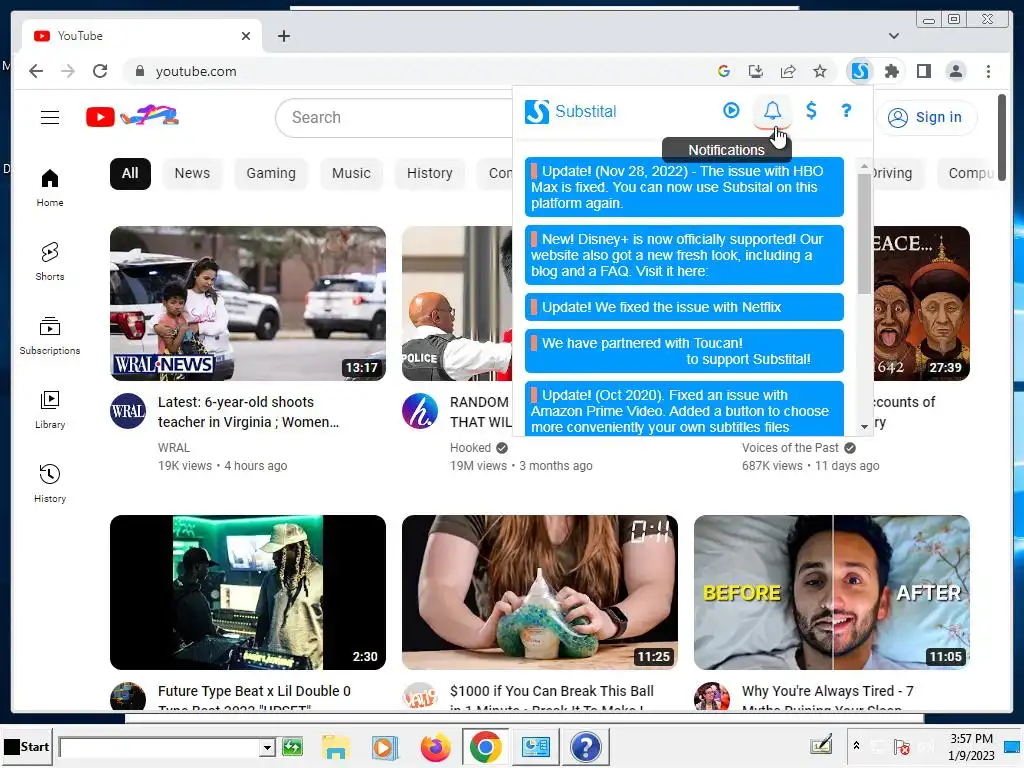This screenshot has height=768, width=1024.
Task: Click the Sign in button
Action: (x=926, y=118)
